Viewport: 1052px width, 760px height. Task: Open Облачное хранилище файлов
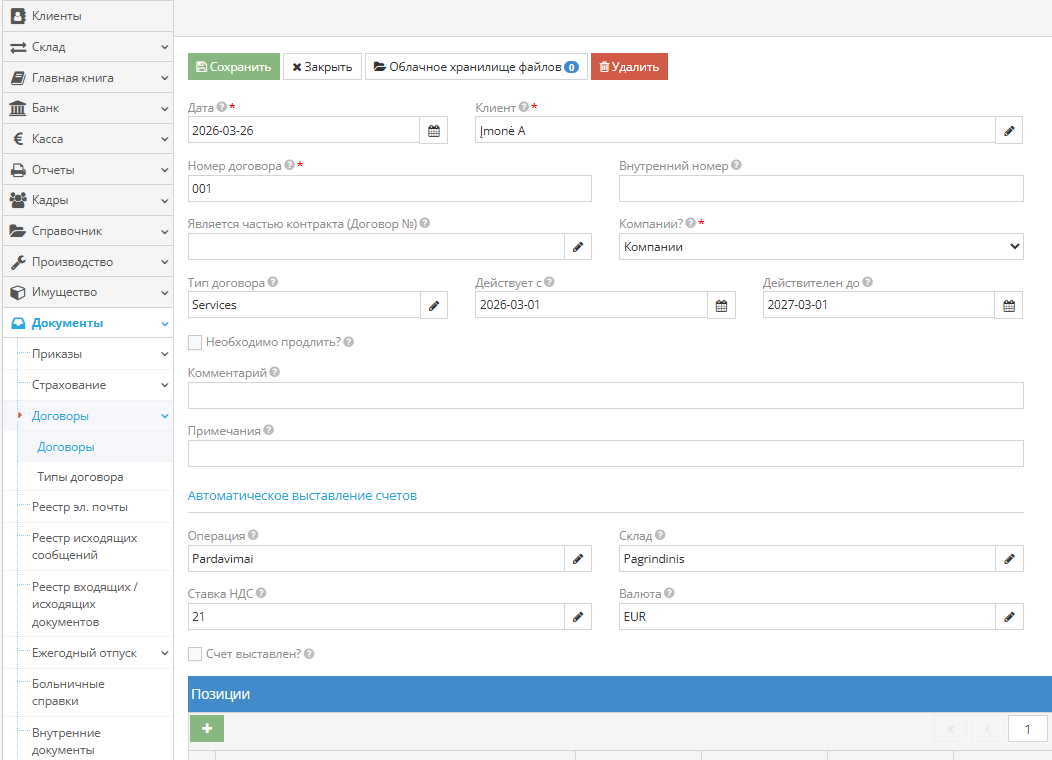(475, 67)
